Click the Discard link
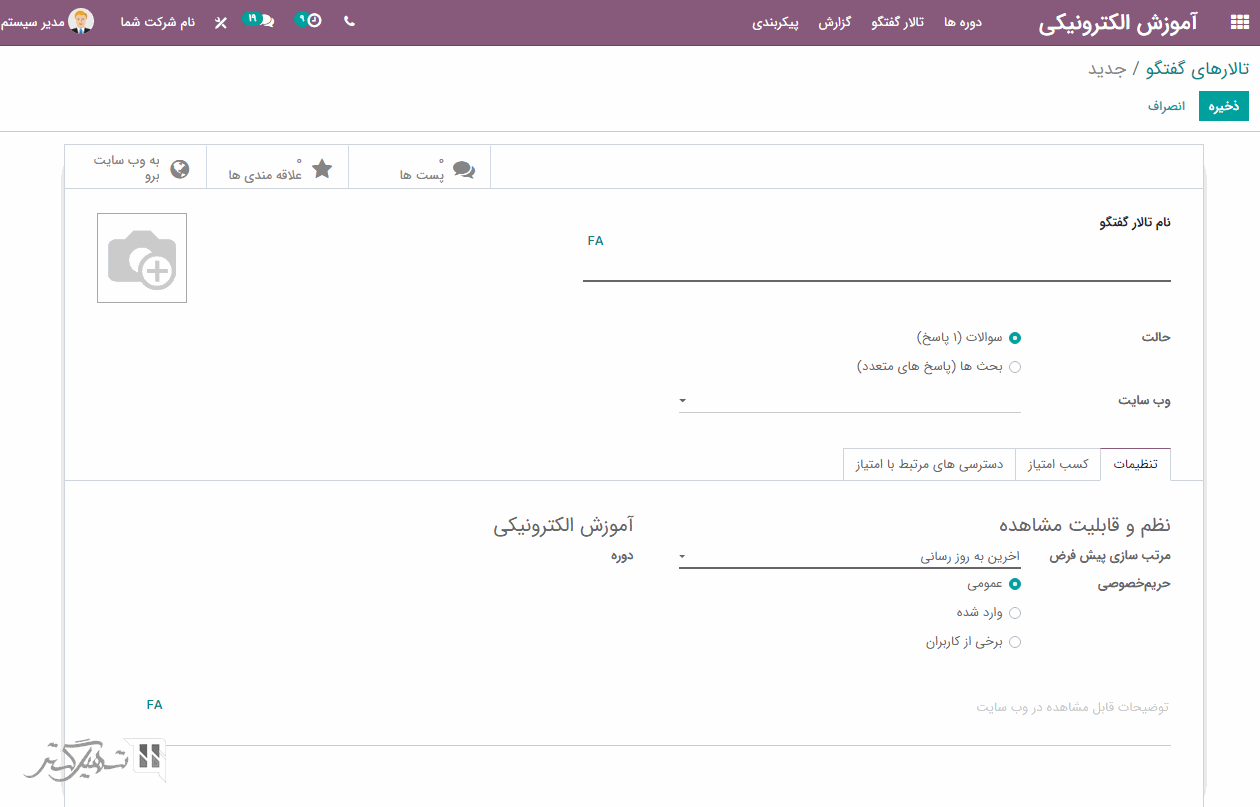Screen dimensions: 1260x807 [1166, 106]
